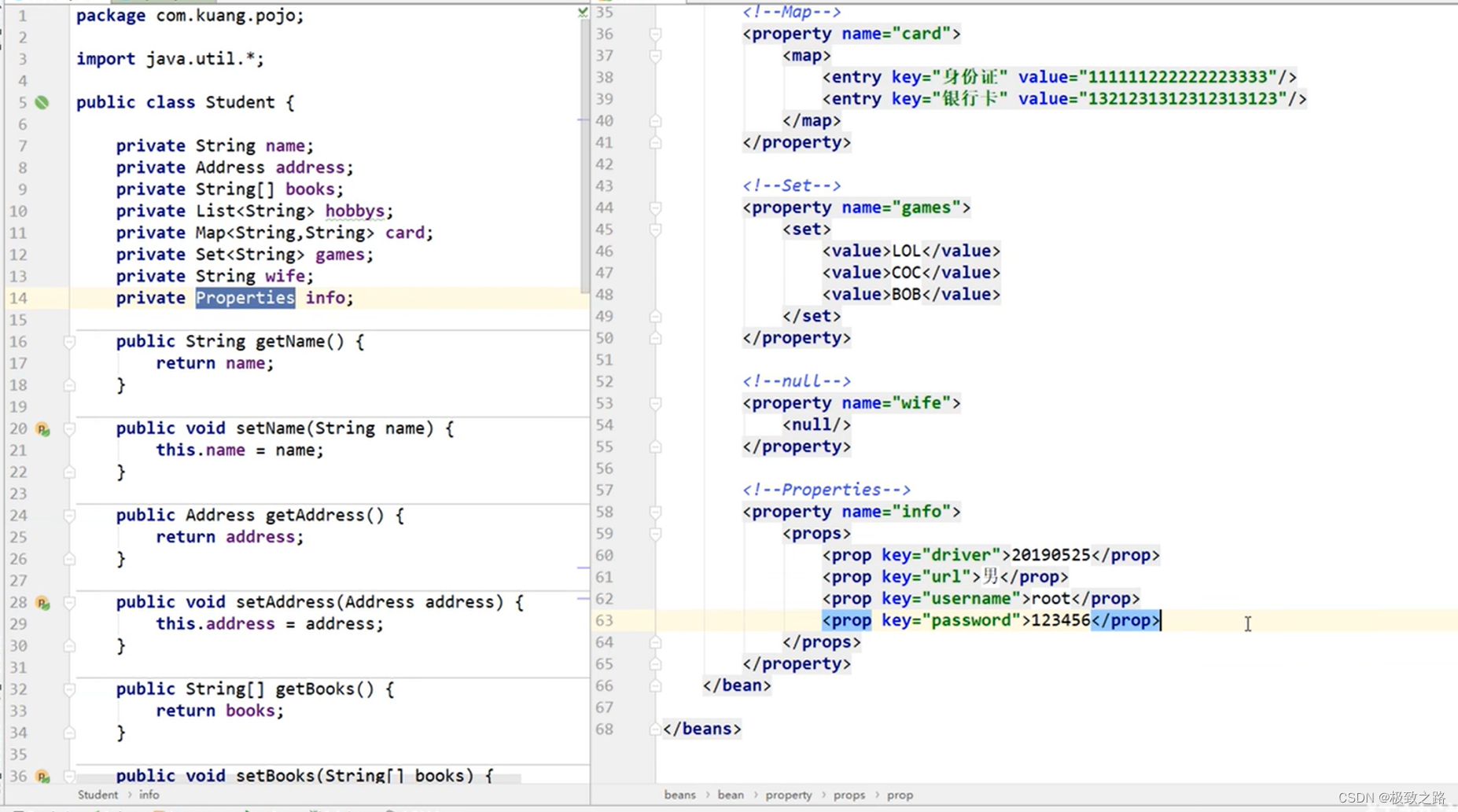Click the <null/> element on line 54
This screenshot has height=812, width=1458.
coord(817,425)
